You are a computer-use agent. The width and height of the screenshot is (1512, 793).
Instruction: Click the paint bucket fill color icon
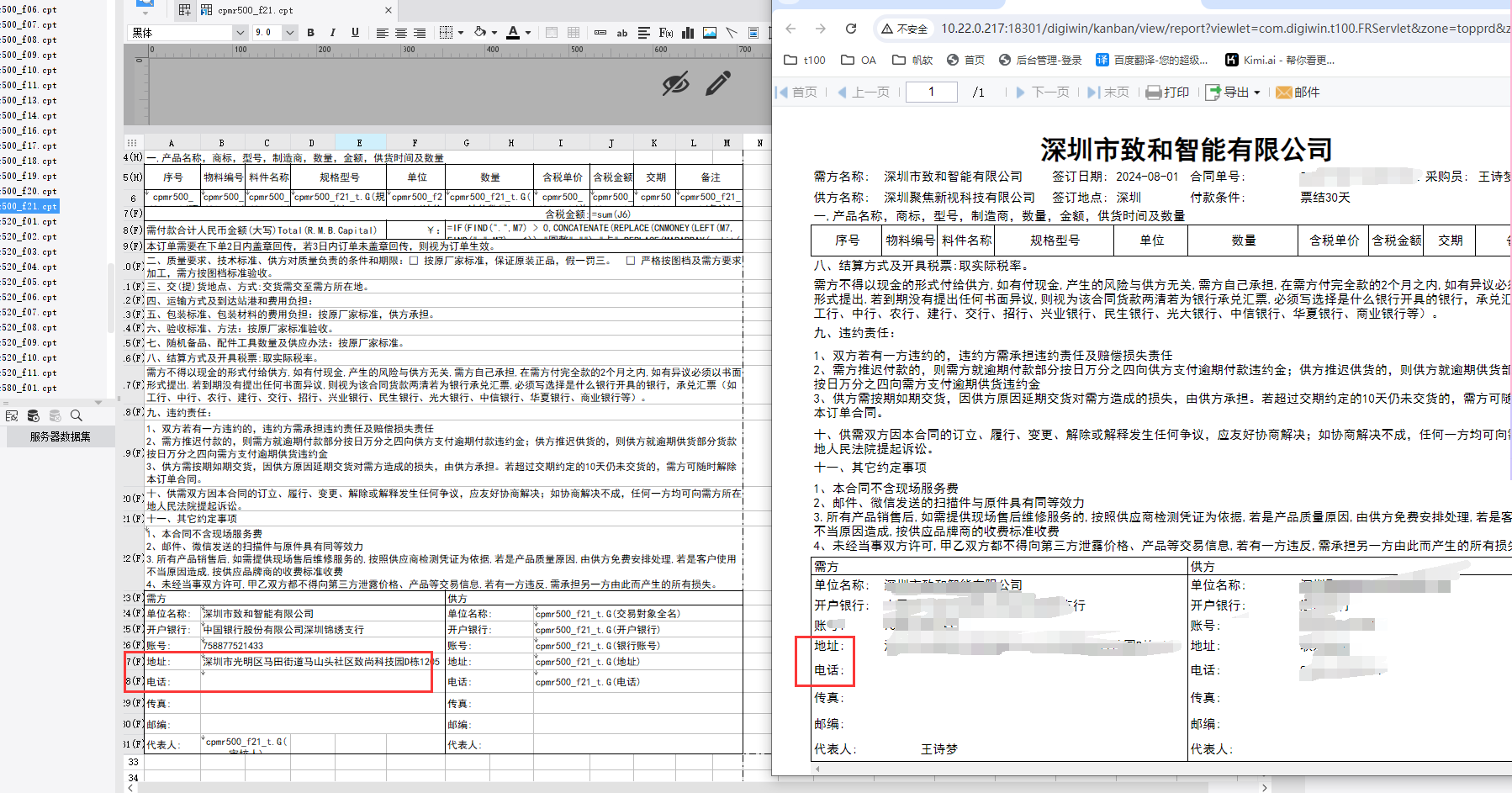point(480,33)
